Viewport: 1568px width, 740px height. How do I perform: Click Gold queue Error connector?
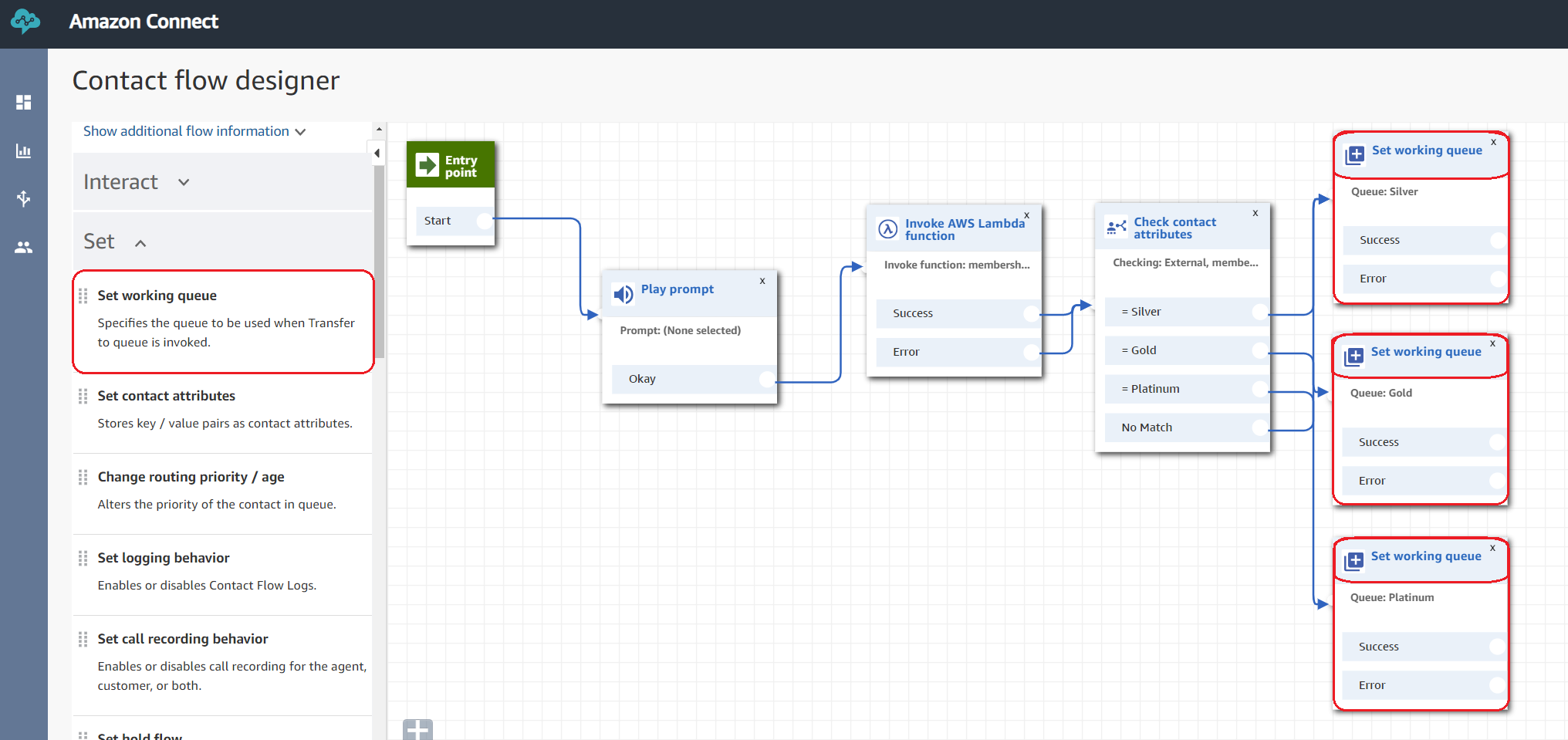[x=1498, y=482]
